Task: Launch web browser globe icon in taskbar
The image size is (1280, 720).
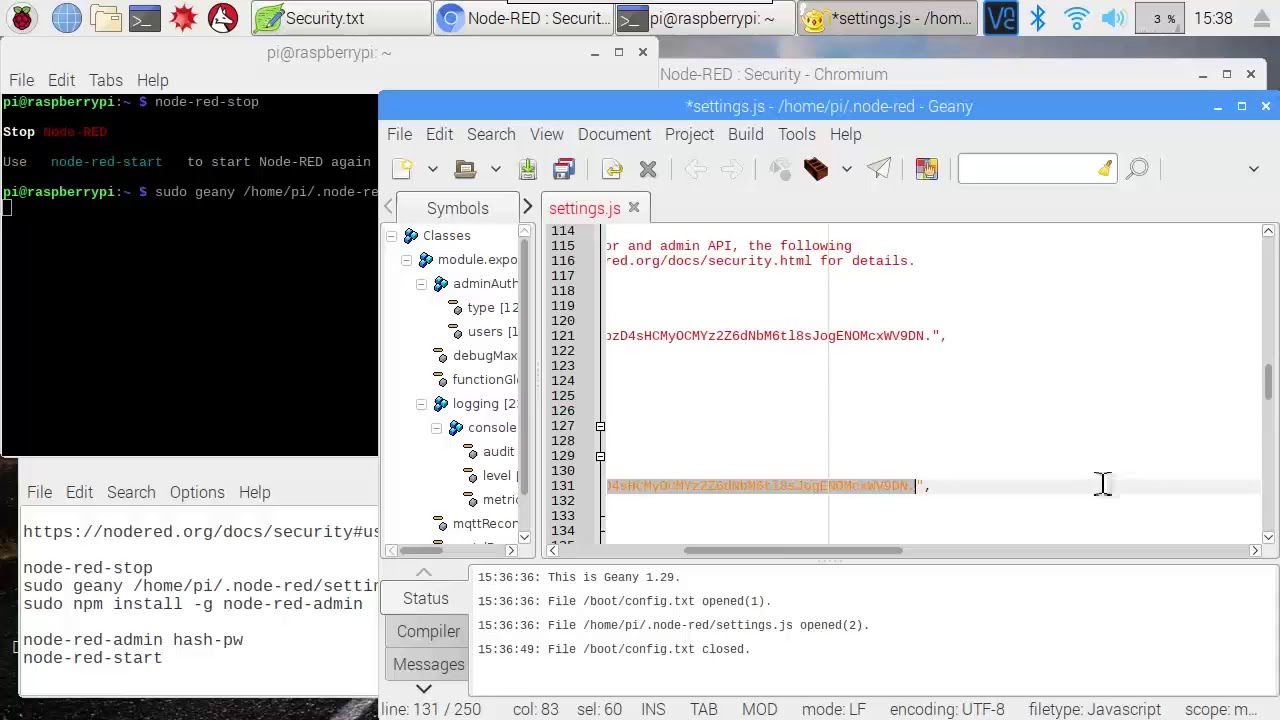Action: pos(67,18)
